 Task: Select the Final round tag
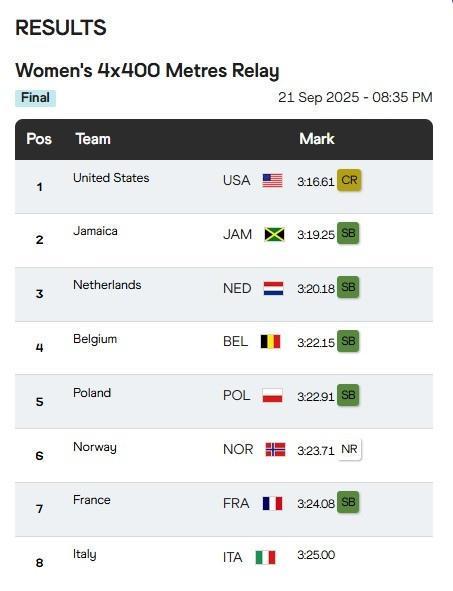35,98
